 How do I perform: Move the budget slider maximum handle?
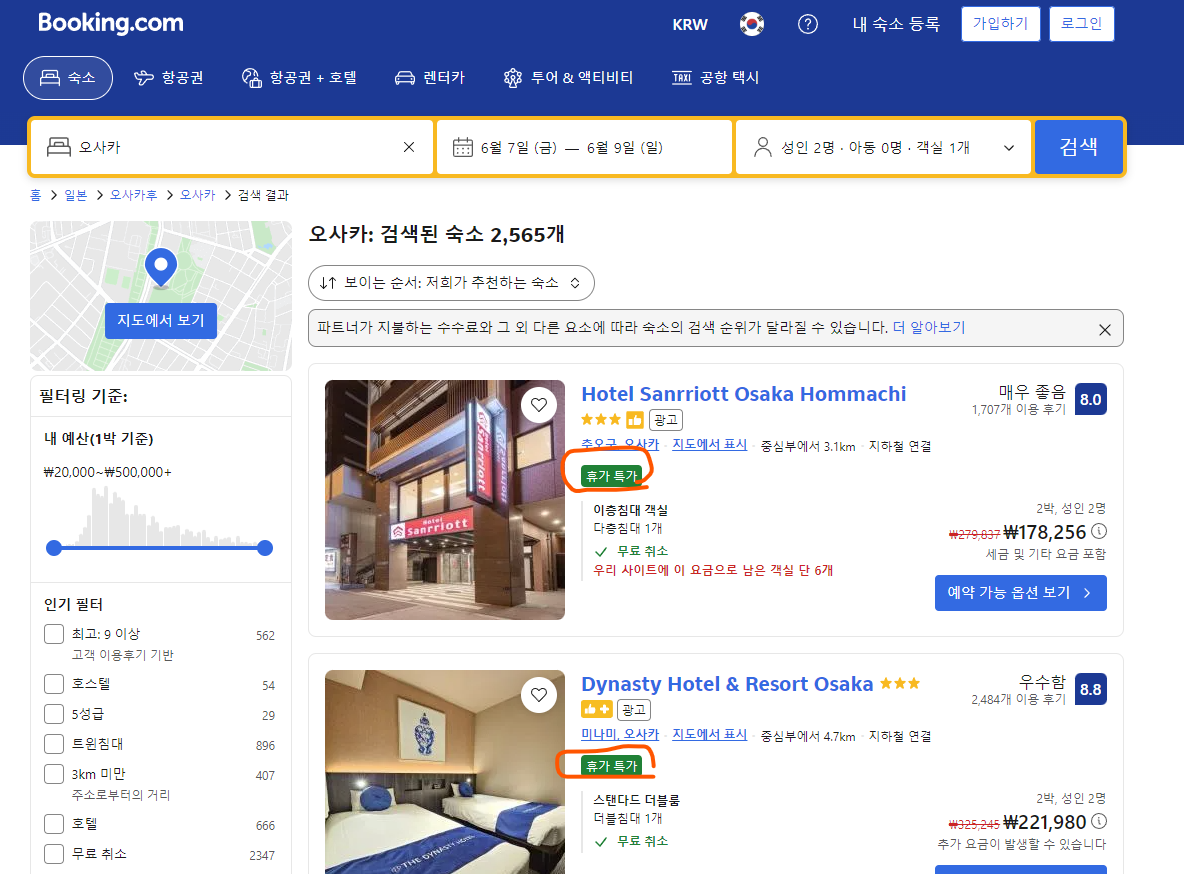coord(265,548)
